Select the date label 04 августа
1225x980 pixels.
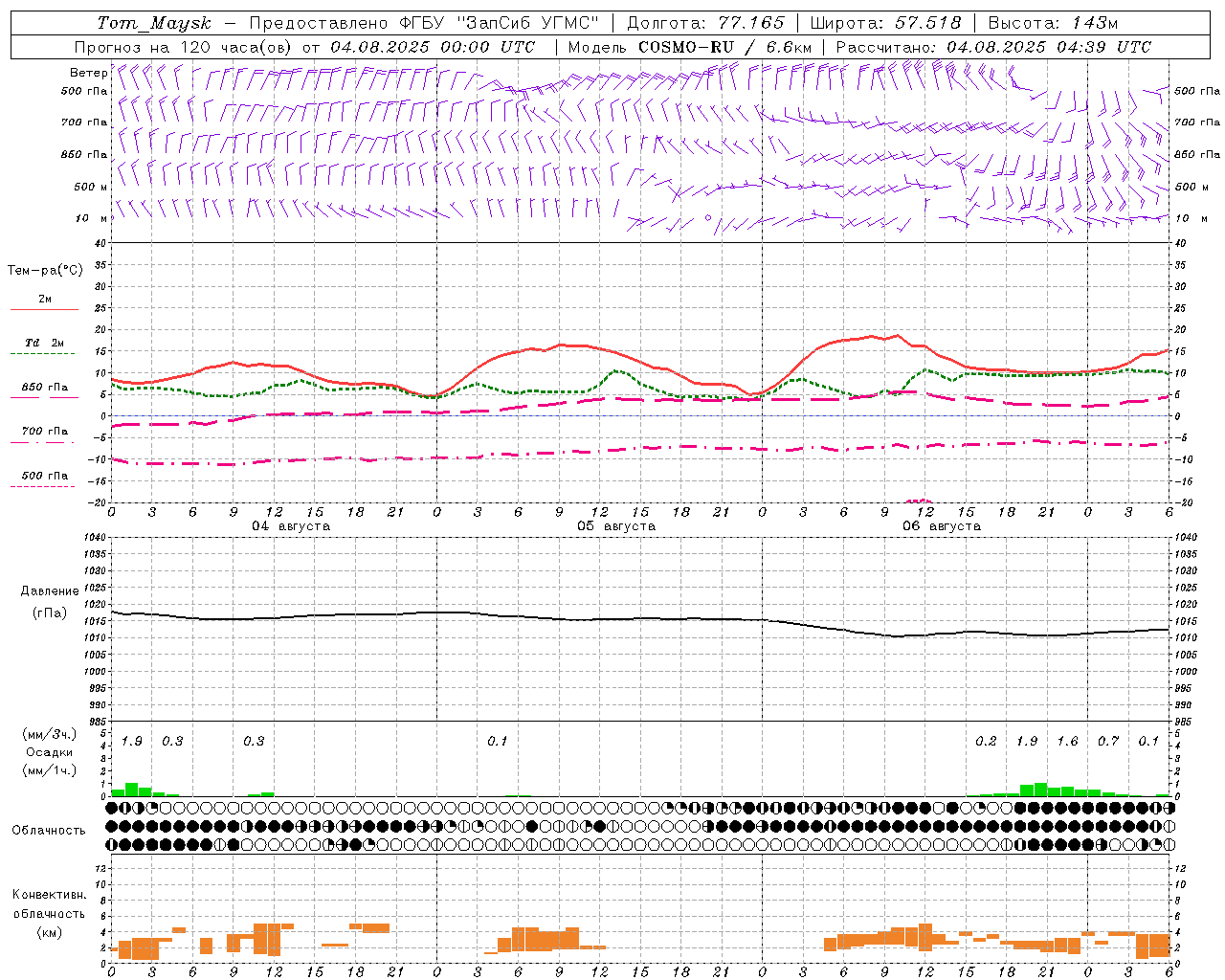tap(291, 526)
